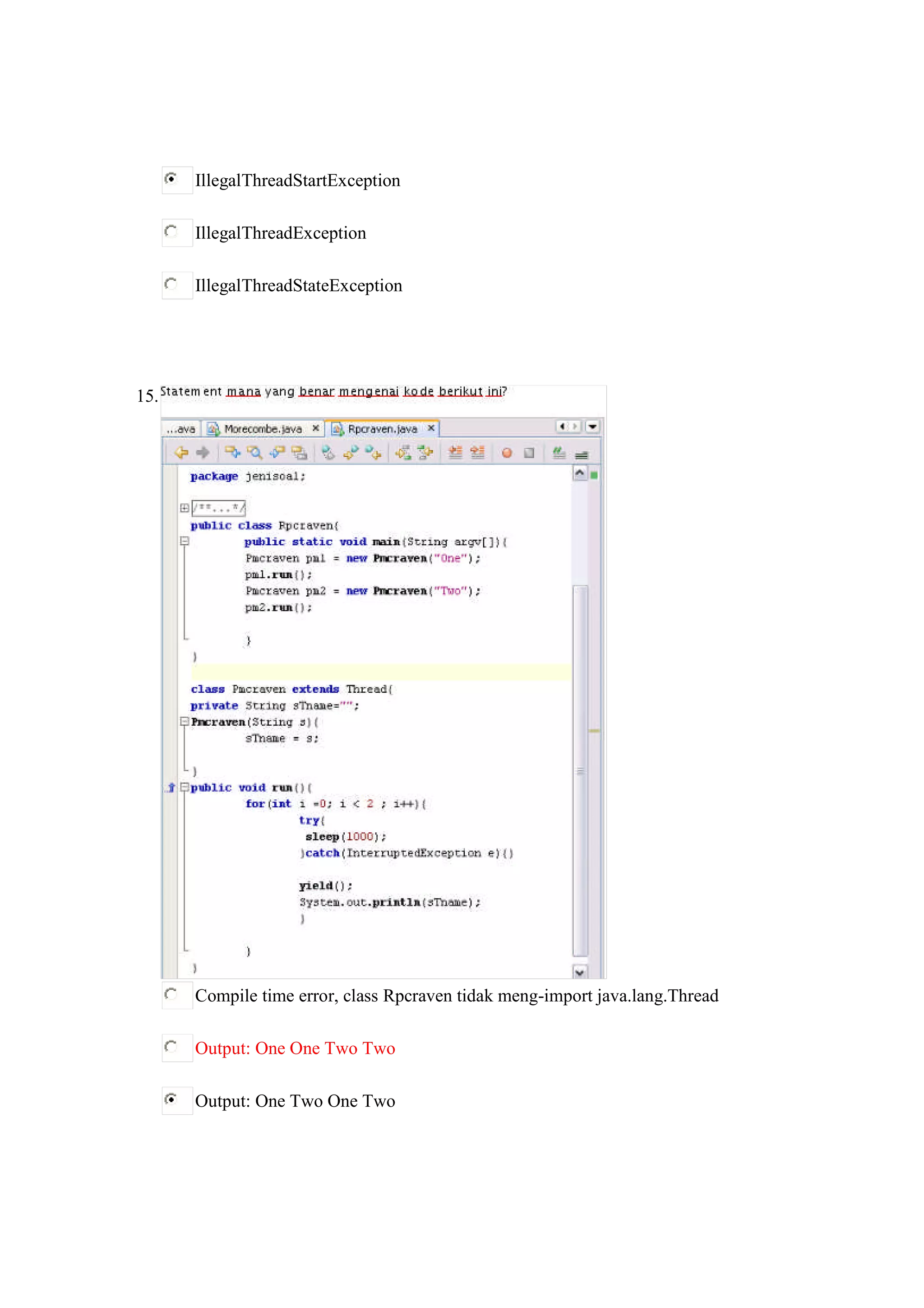Click the editor vertical scrollbar thumb

tap(580, 770)
